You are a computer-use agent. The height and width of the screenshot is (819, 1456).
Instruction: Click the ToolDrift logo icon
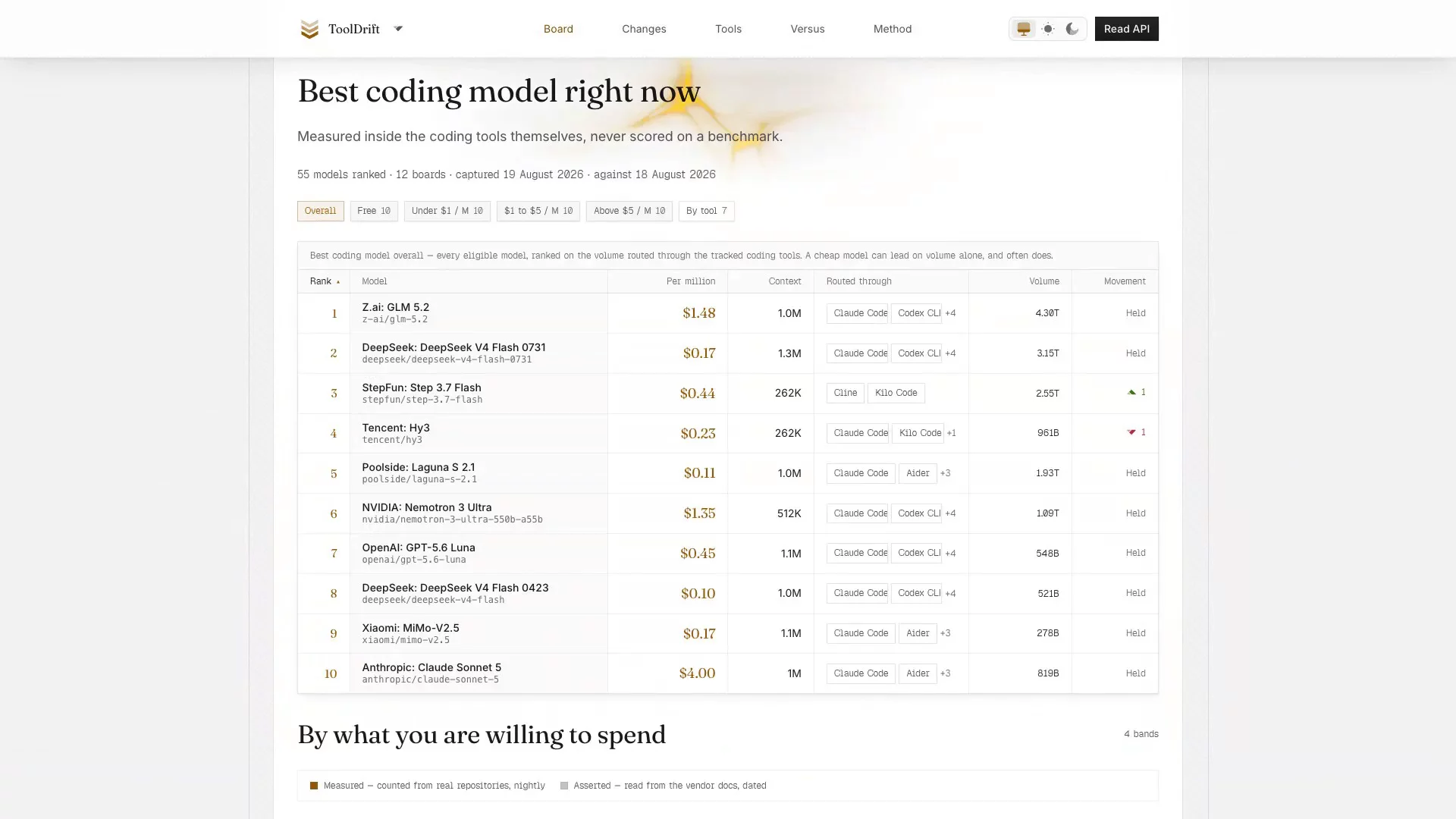click(309, 29)
